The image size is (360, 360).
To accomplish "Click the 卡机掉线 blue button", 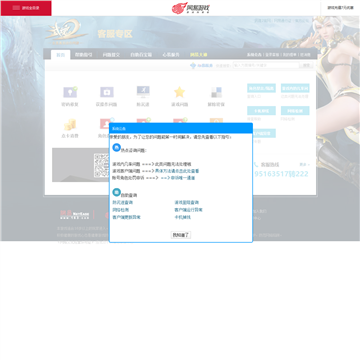I will pyautogui.click(x=261, y=111).
